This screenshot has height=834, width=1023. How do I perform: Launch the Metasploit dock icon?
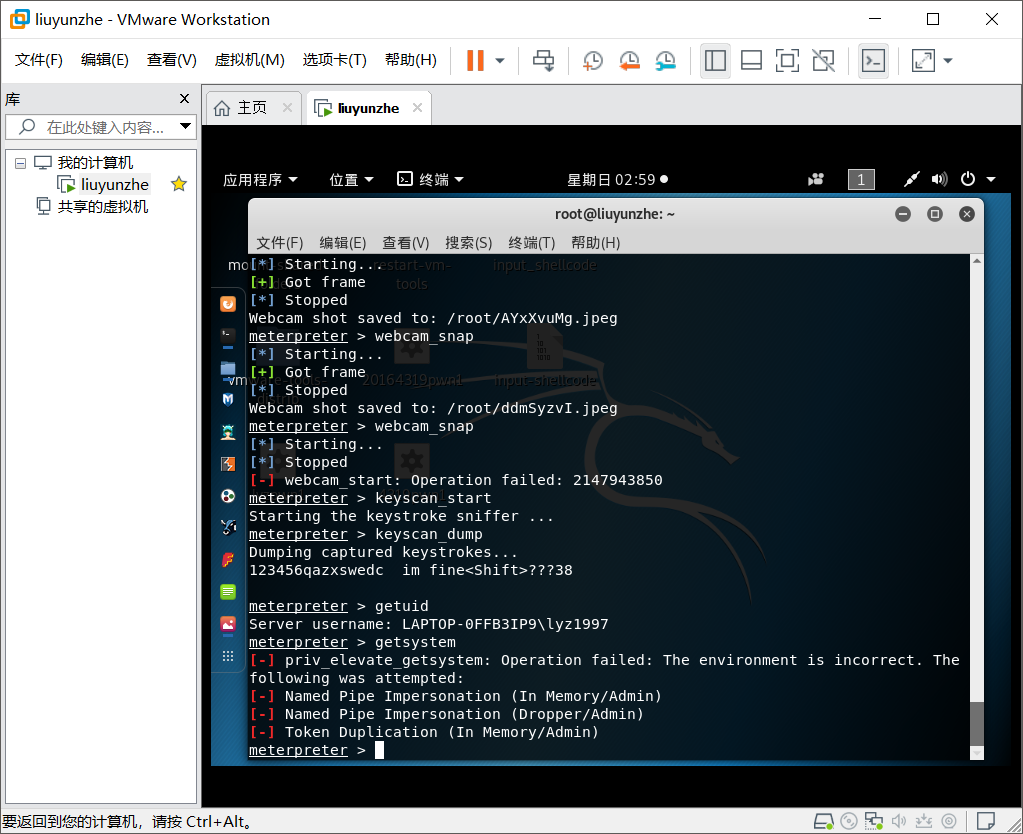pyautogui.click(x=228, y=399)
